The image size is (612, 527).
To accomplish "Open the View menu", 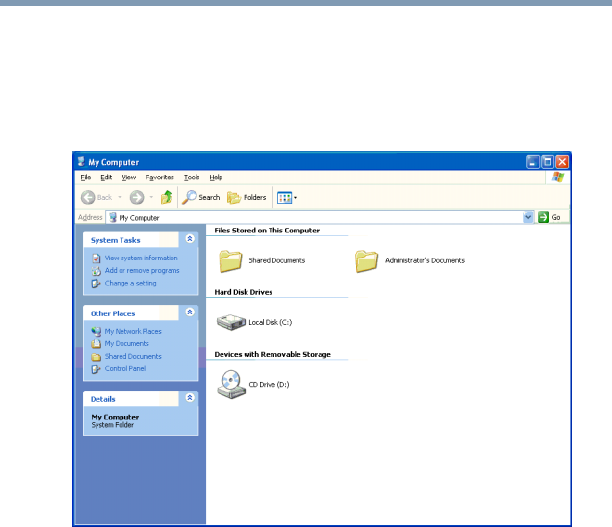I will [x=129, y=177].
